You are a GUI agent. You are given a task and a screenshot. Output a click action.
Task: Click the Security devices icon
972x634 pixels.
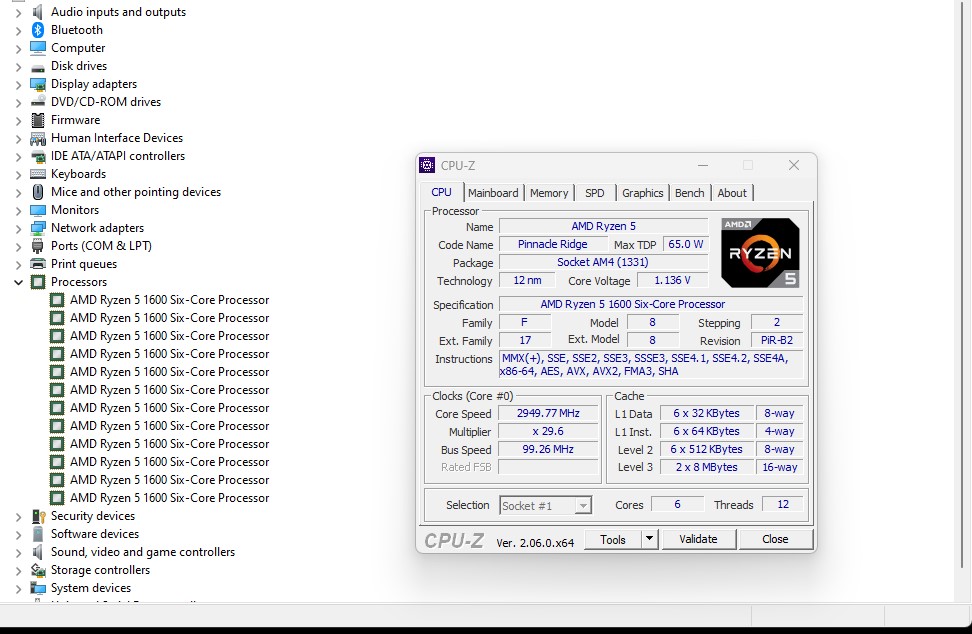pyautogui.click(x=38, y=516)
